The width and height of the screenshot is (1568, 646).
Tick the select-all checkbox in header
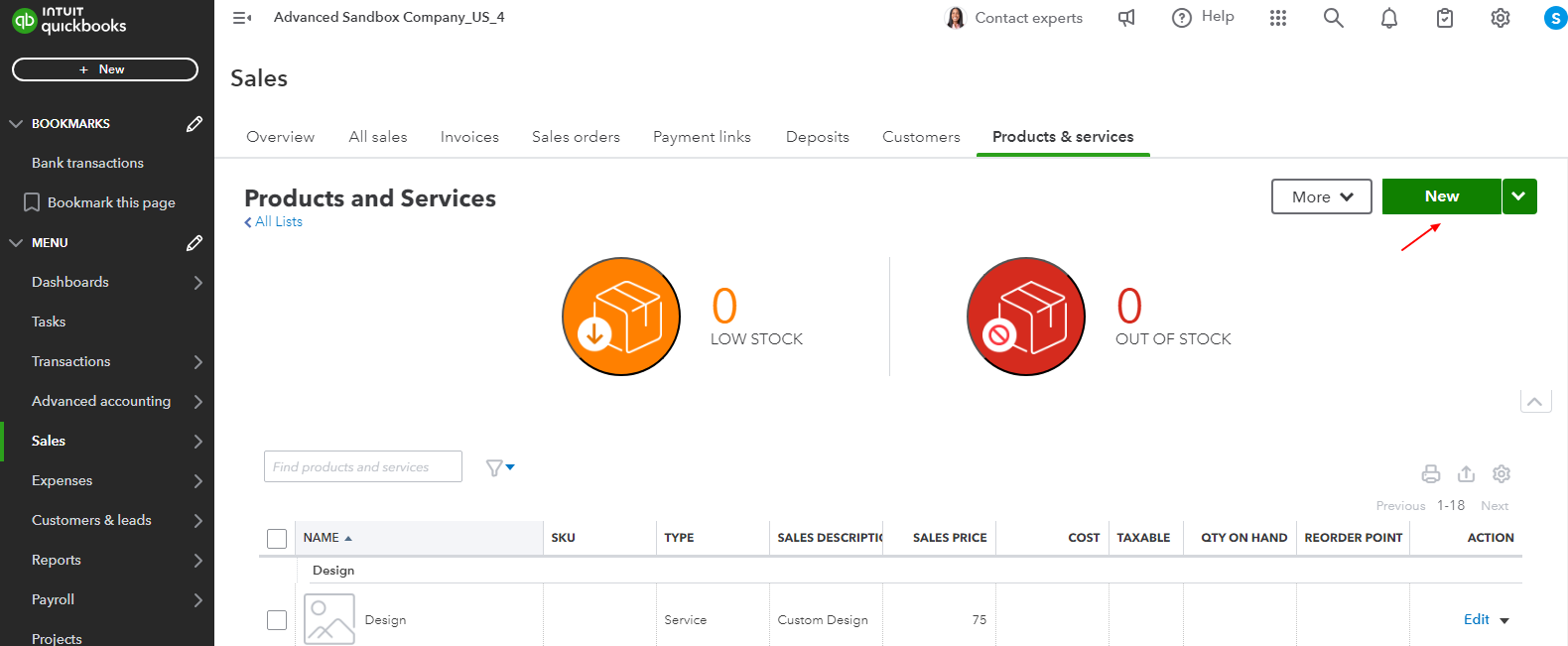tap(277, 538)
